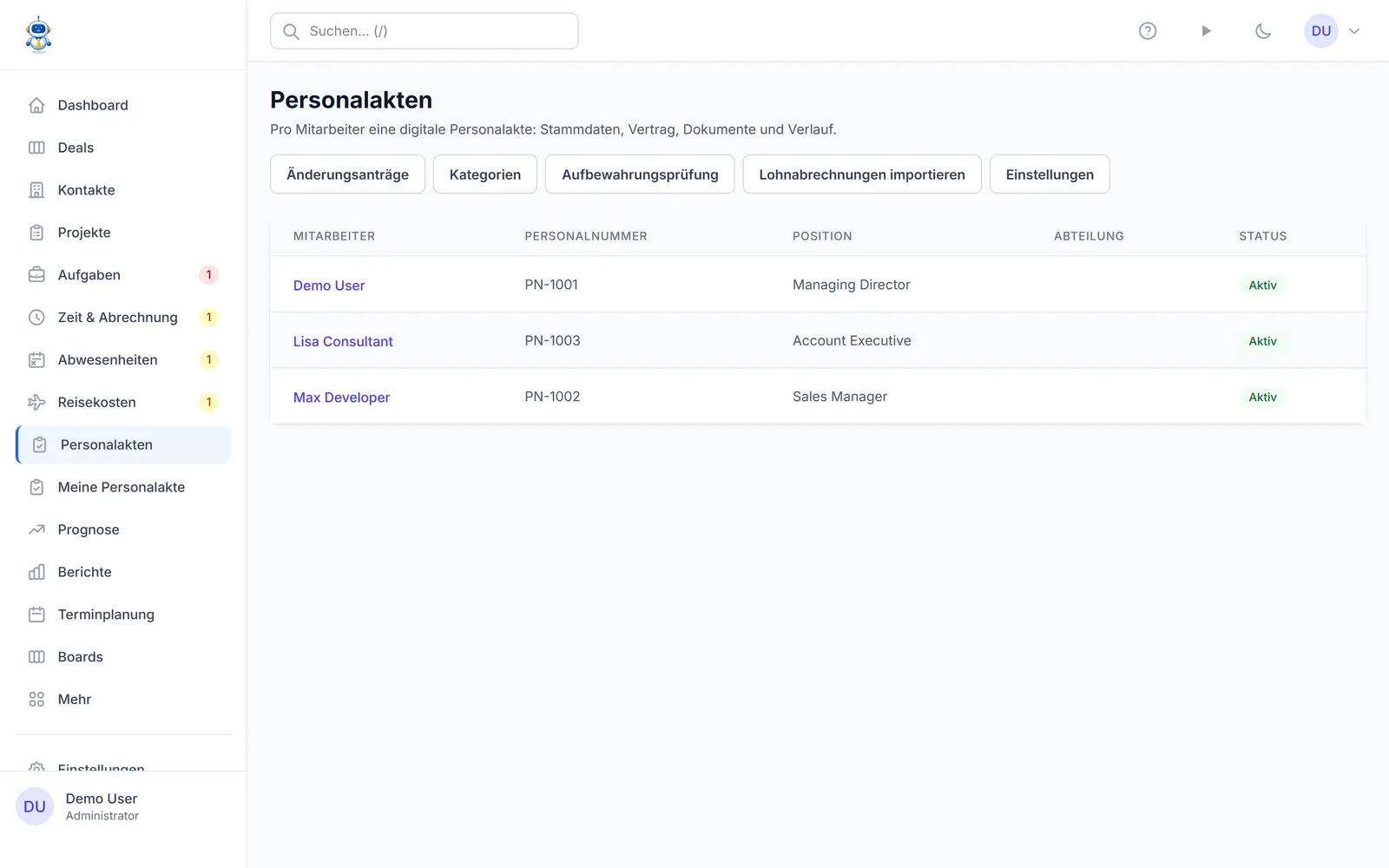Open Abwesenheiten section

[x=123, y=360]
